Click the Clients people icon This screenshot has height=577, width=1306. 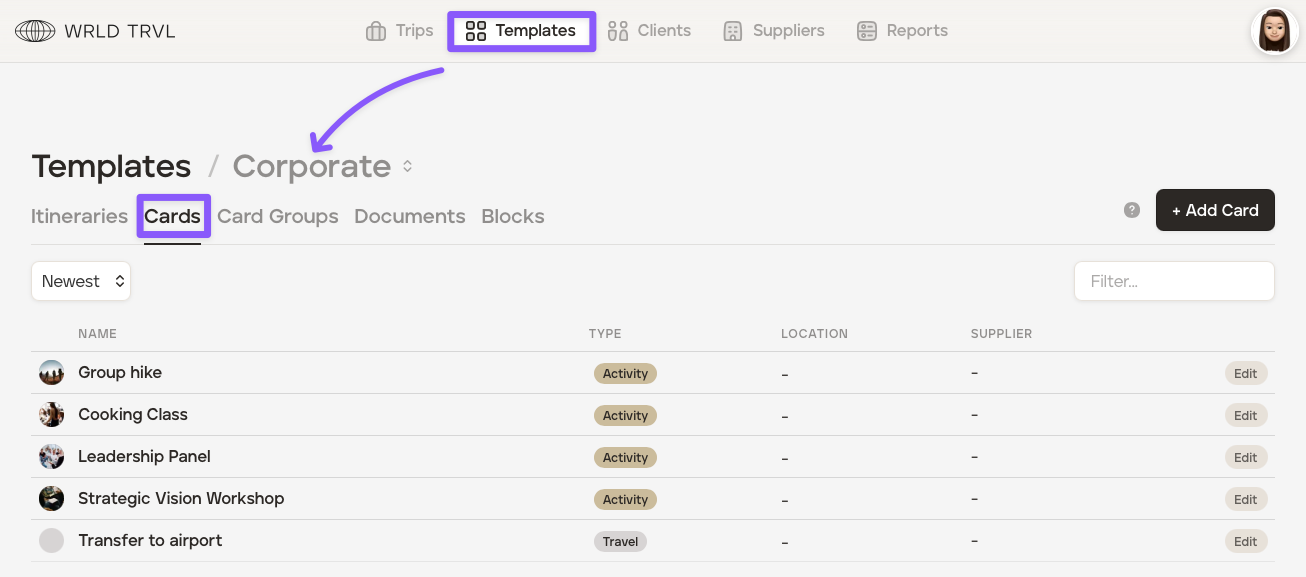618,31
